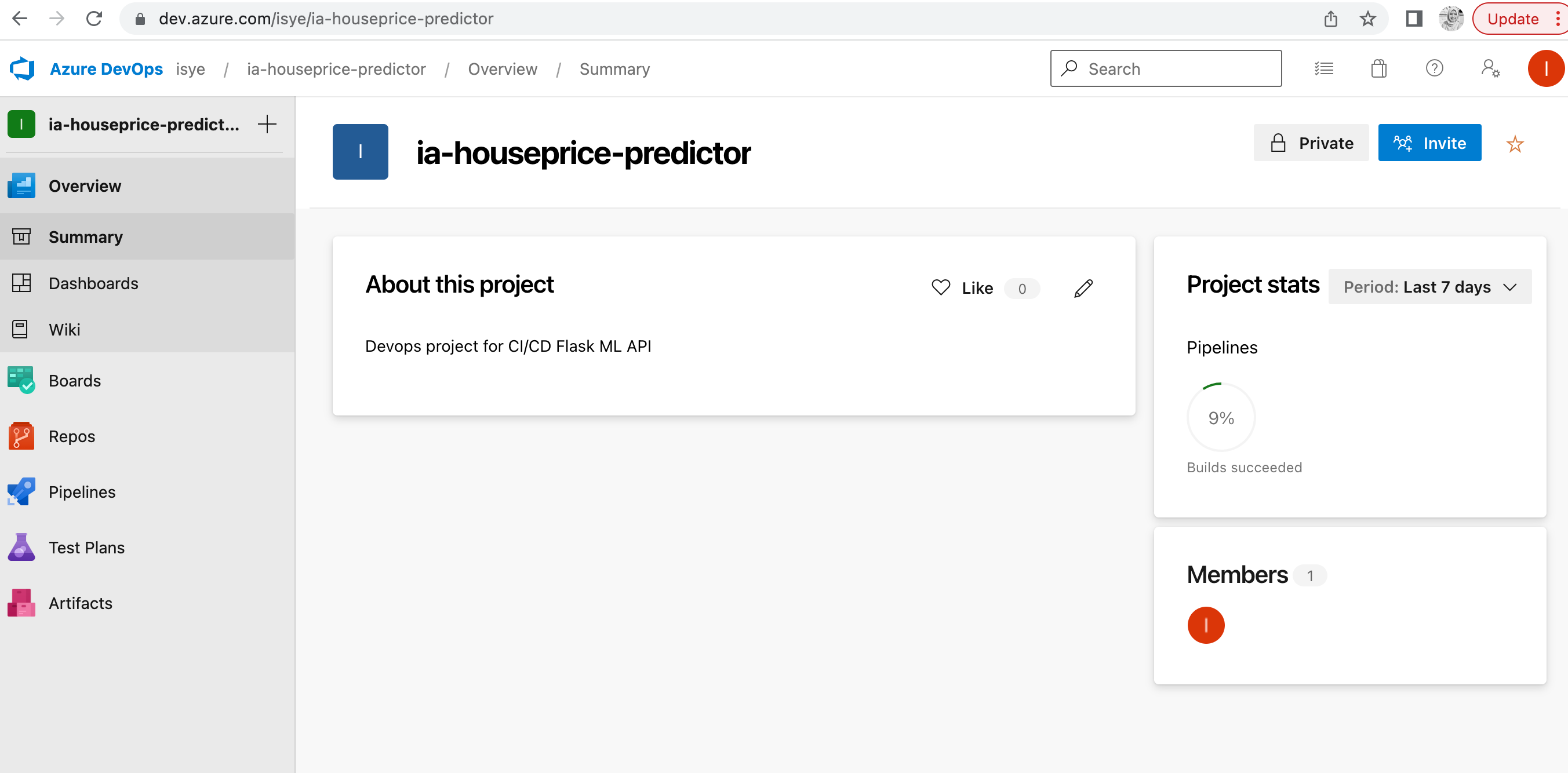This screenshot has width=1568, height=773.
Task: Open browser profile menu
Action: [1451, 19]
